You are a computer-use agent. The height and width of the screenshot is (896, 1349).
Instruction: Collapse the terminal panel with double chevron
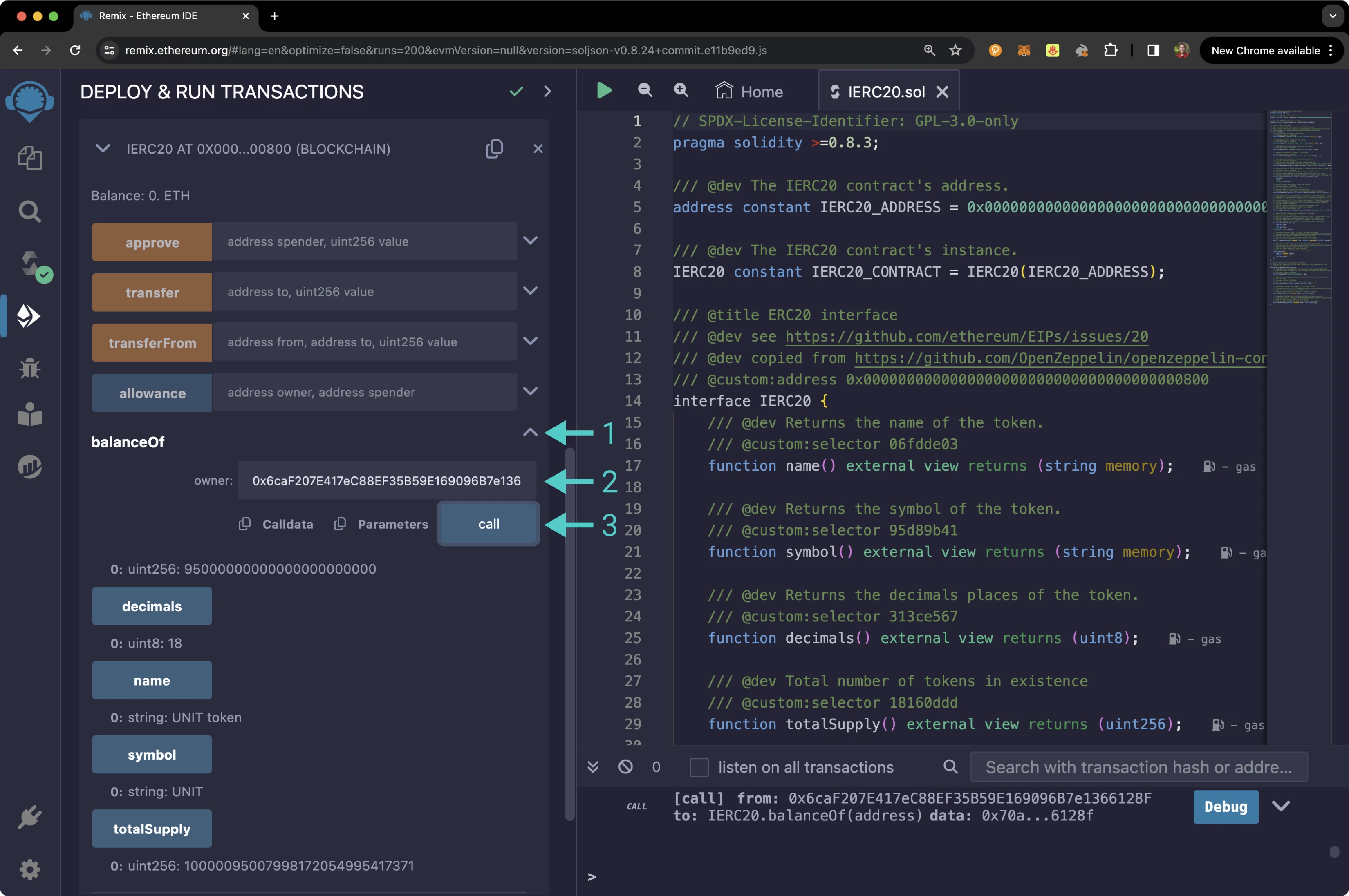point(593,766)
